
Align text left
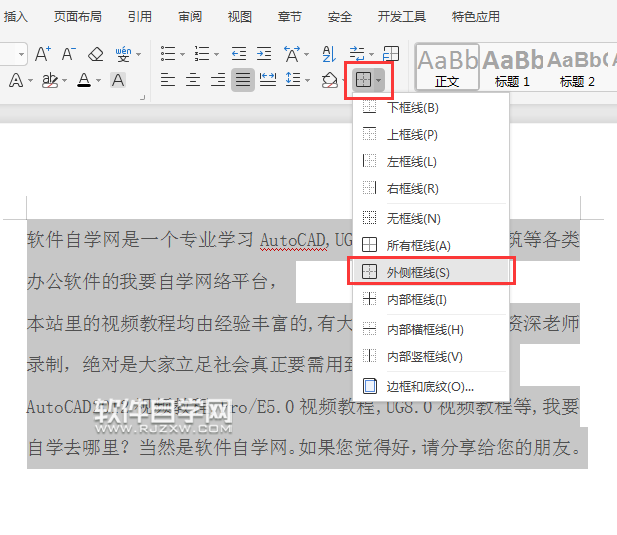click(x=168, y=80)
